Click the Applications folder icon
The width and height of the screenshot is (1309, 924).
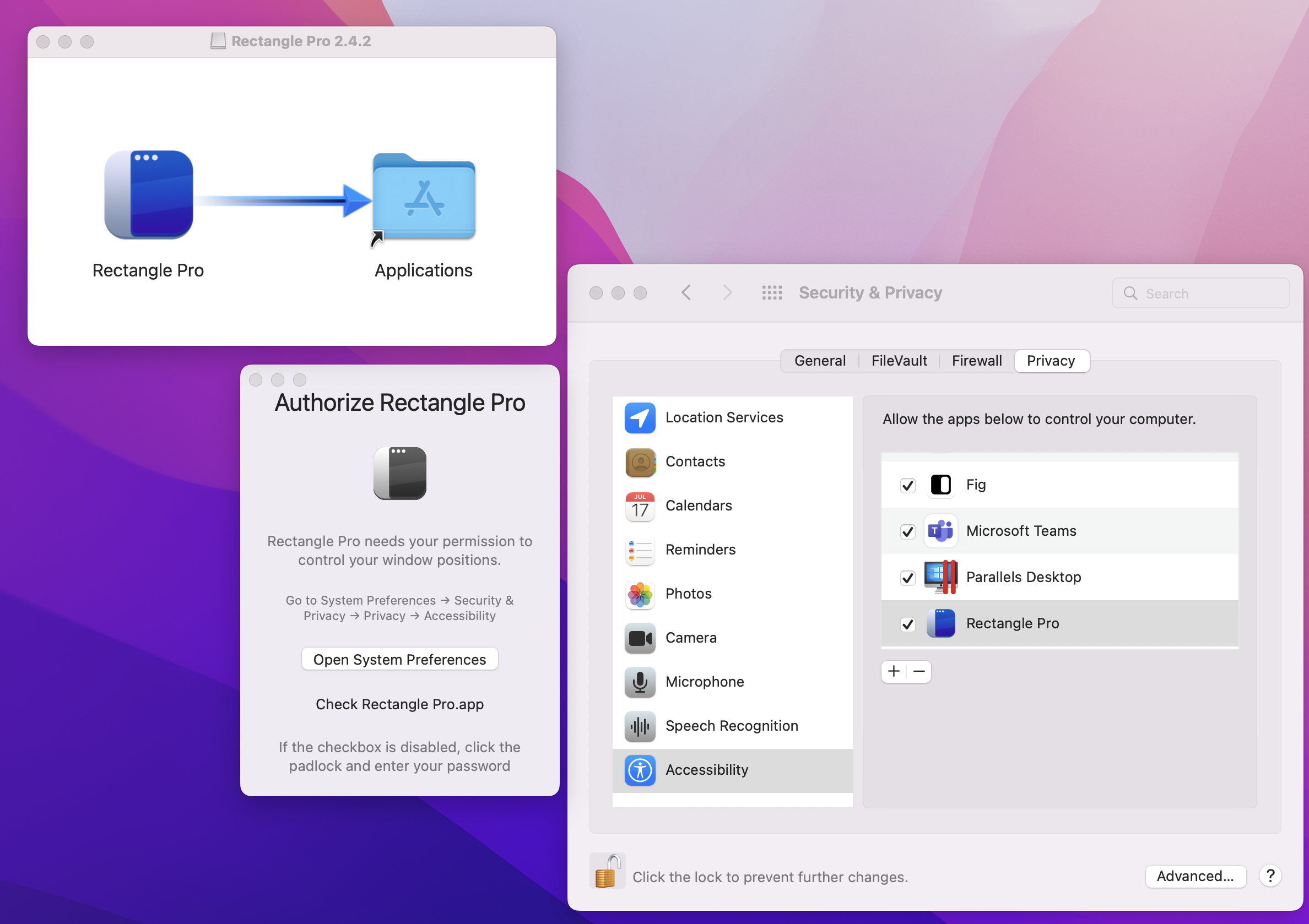click(424, 198)
